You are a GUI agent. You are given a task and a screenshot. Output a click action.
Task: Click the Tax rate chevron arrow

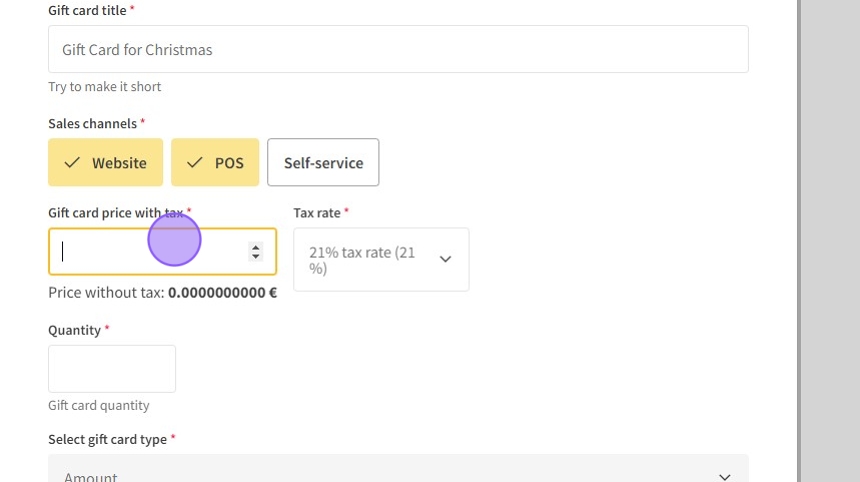coord(445,260)
